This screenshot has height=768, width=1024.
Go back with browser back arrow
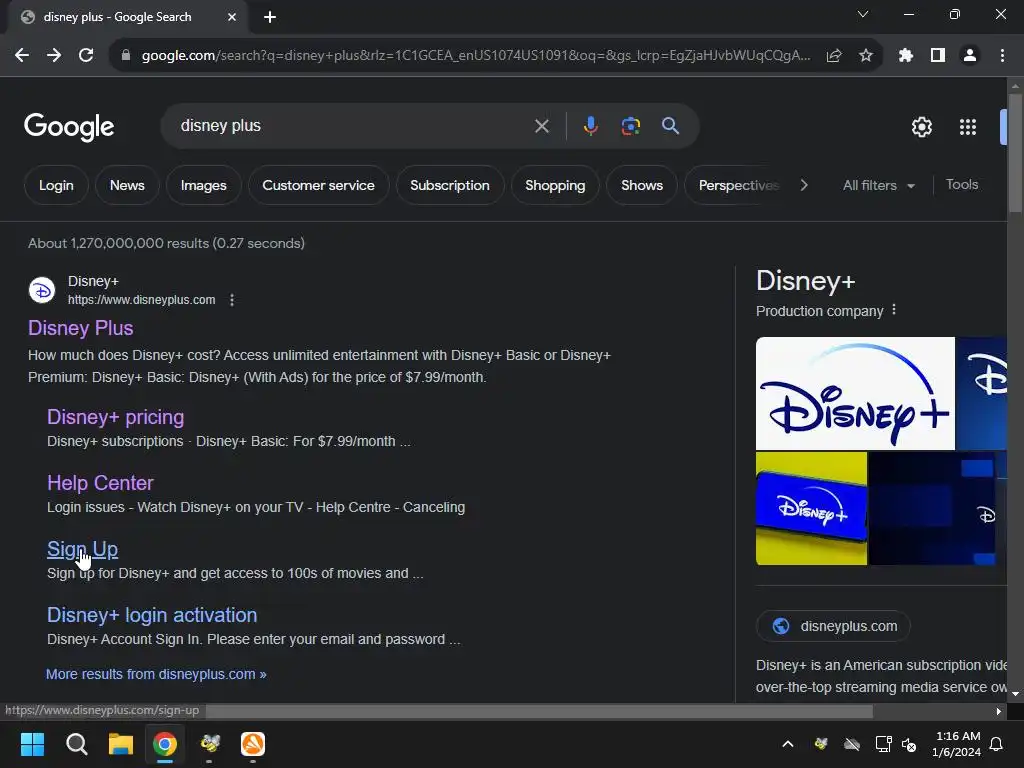pos(22,56)
